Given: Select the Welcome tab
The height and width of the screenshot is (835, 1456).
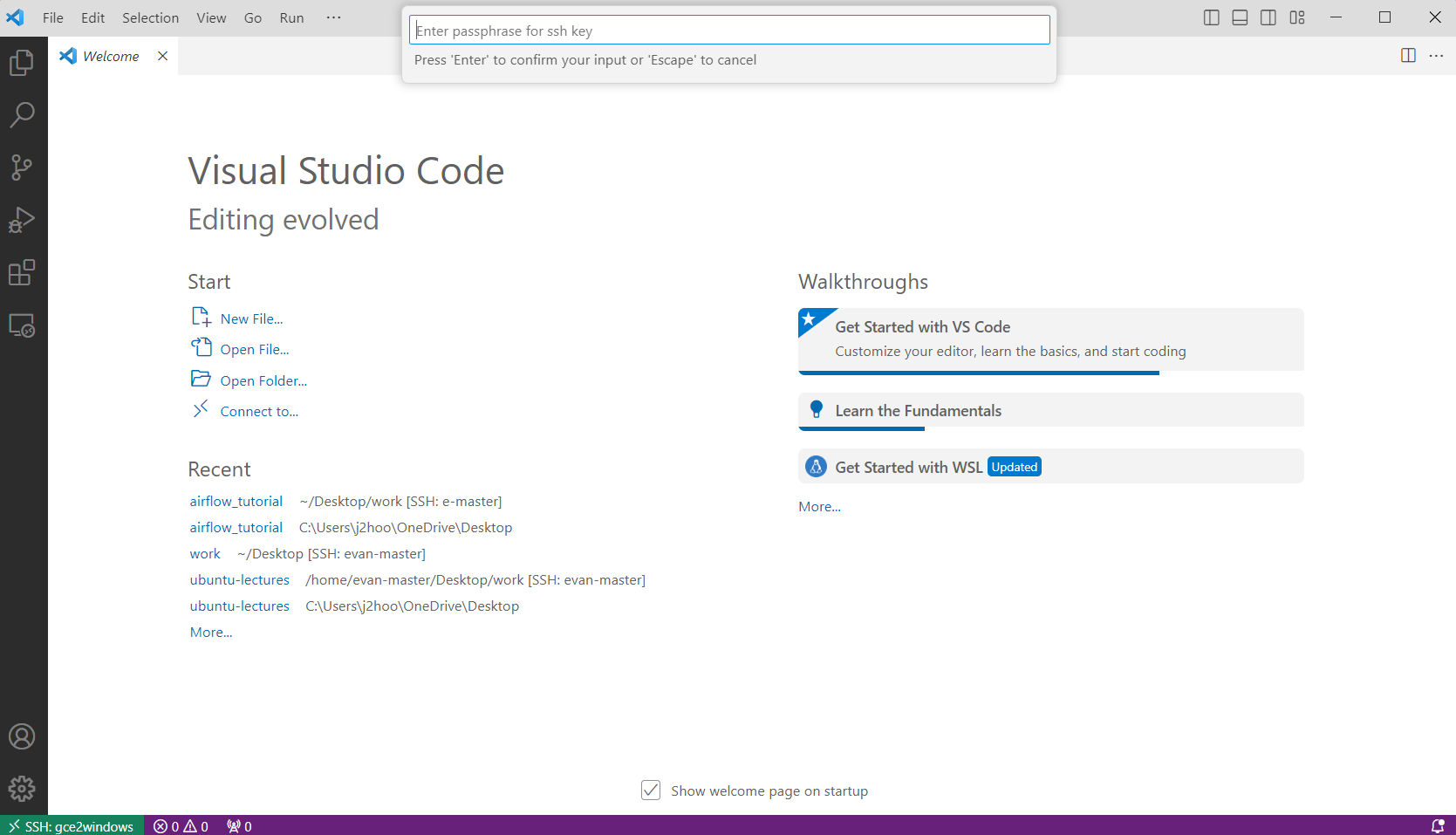Looking at the screenshot, I should click(111, 56).
